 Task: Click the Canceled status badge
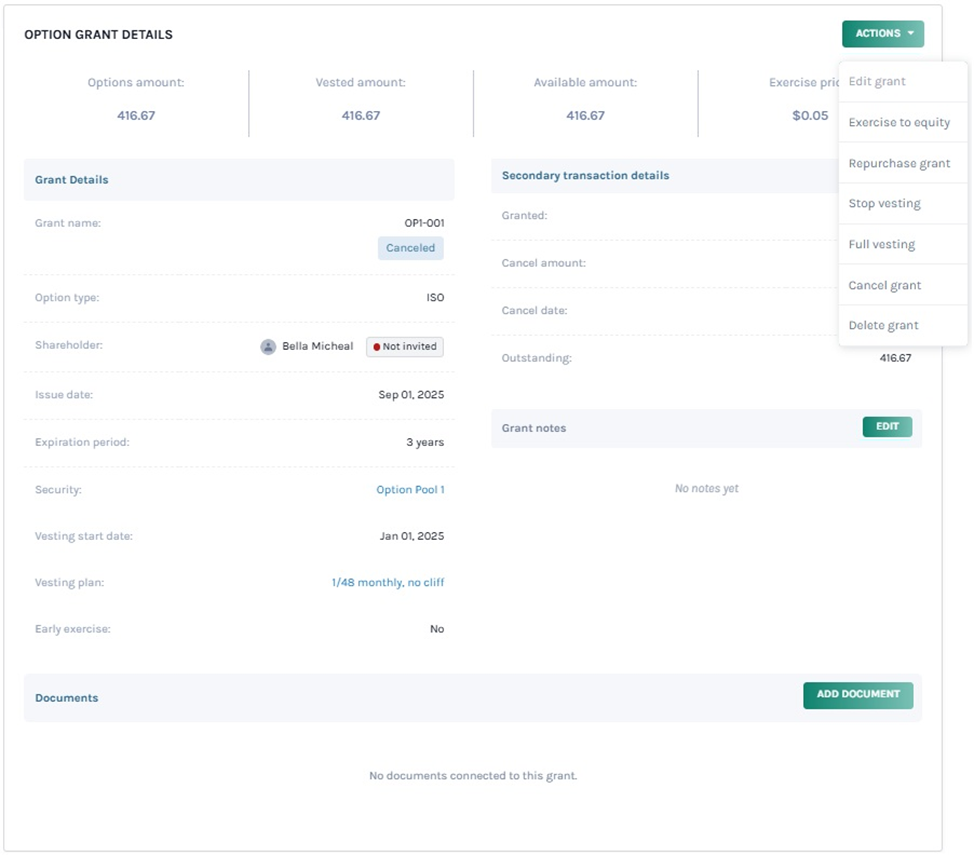click(410, 248)
